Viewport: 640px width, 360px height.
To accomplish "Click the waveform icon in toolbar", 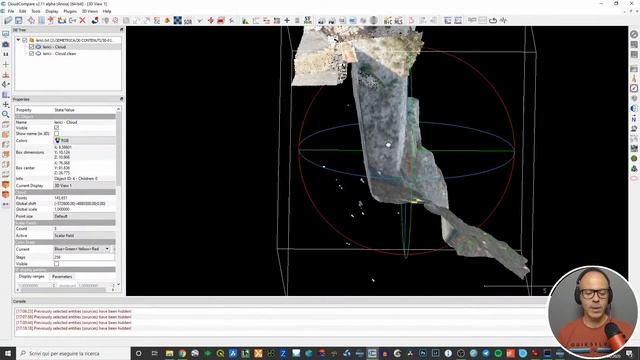I will point(503,20).
